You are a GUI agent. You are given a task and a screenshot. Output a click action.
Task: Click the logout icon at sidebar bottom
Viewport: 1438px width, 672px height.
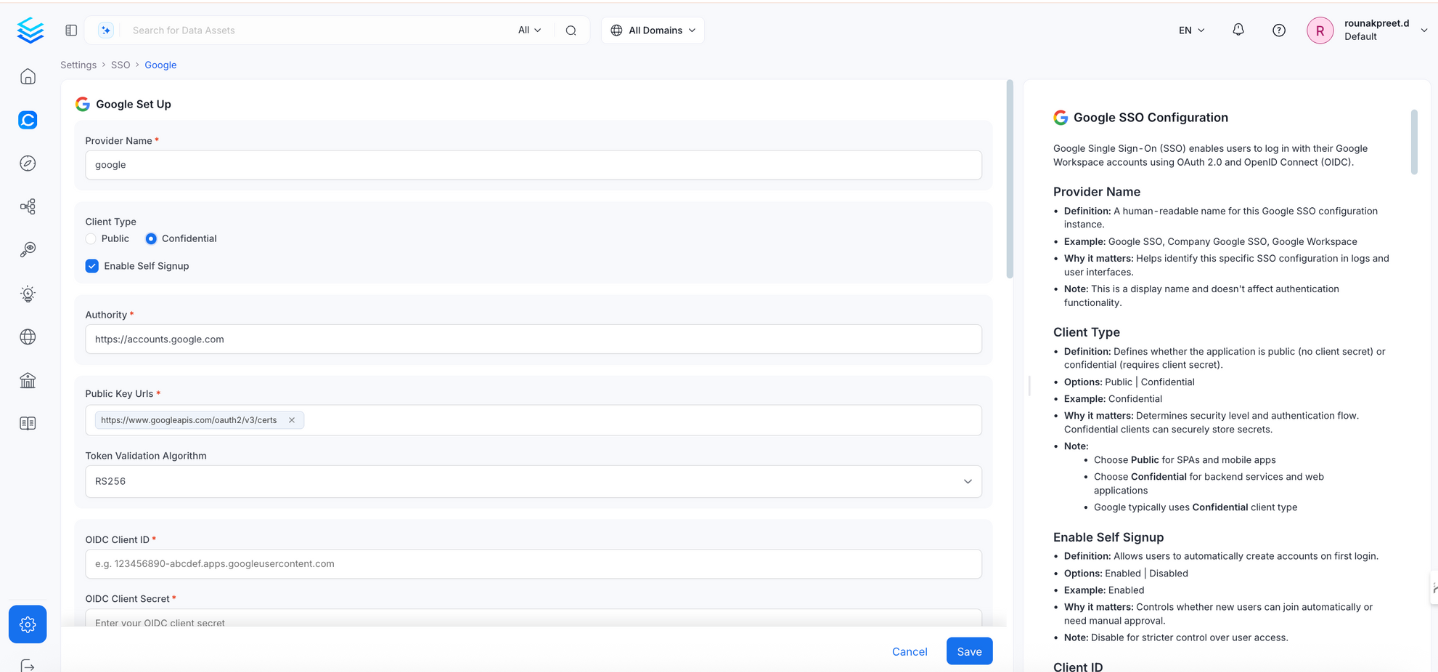[28, 665]
